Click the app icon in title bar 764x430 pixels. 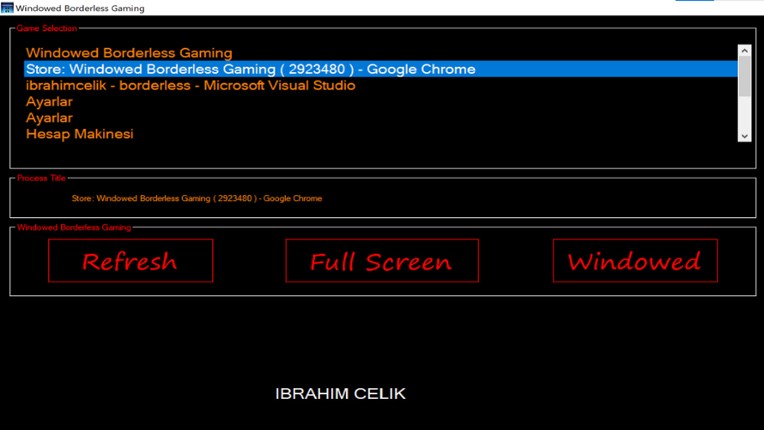(7, 7)
